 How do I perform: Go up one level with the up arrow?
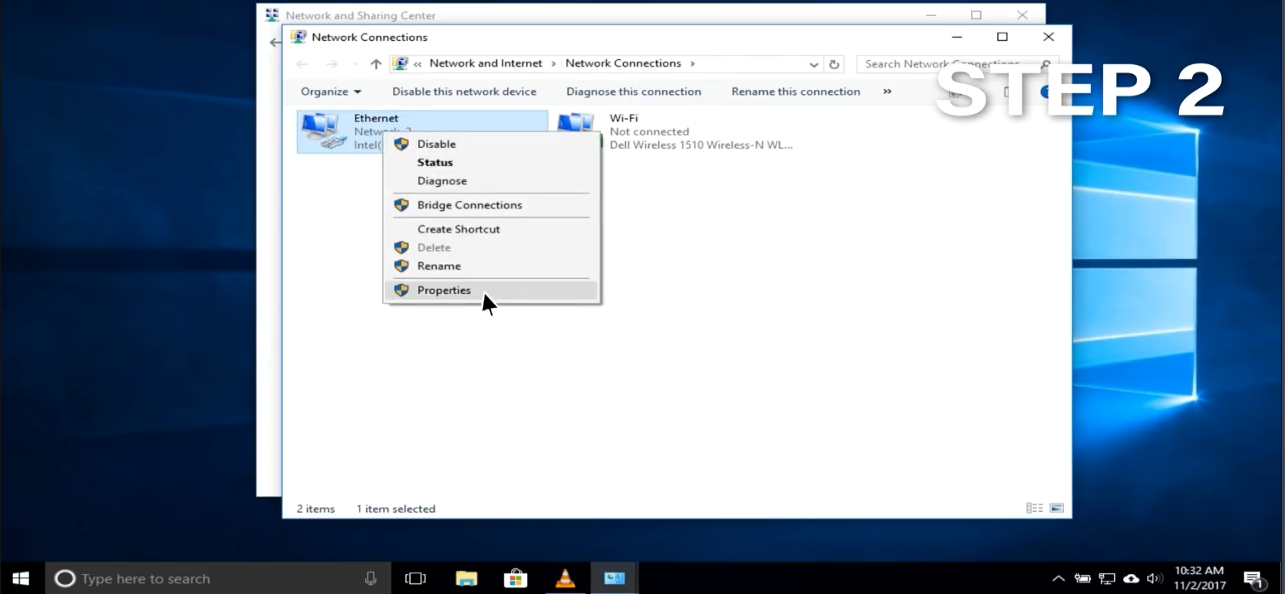coord(376,64)
